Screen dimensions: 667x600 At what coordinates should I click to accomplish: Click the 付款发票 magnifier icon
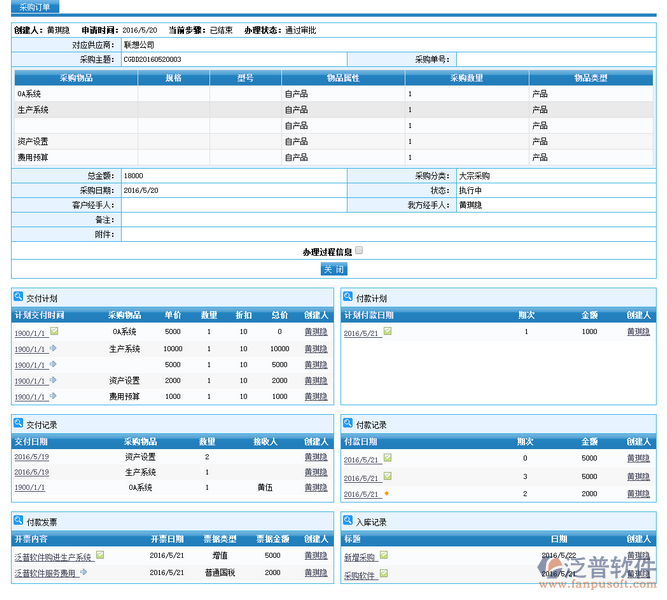pyautogui.click(x=18, y=520)
